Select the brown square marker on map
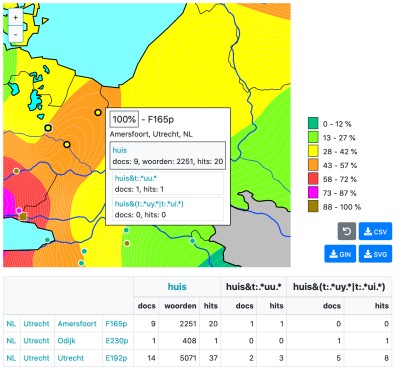Viewport: 400px width, 373px height. [x=23, y=217]
